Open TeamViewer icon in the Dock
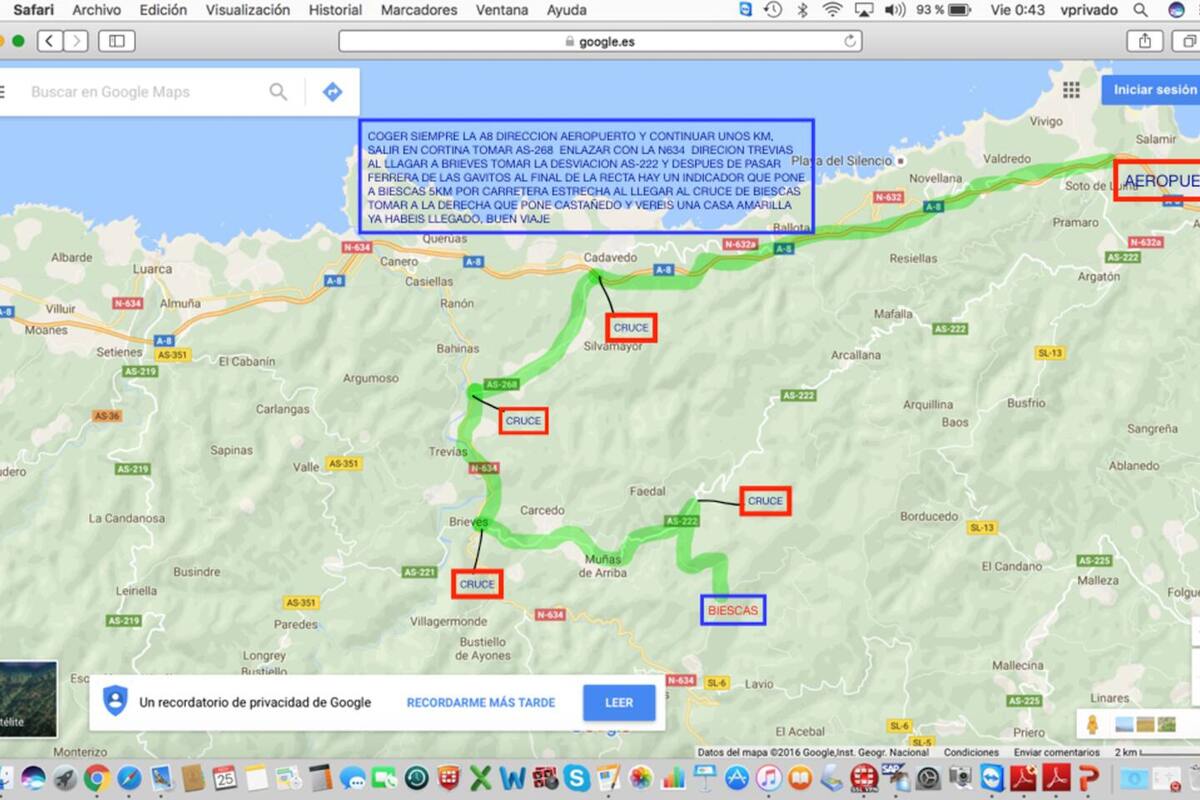 (x=992, y=778)
